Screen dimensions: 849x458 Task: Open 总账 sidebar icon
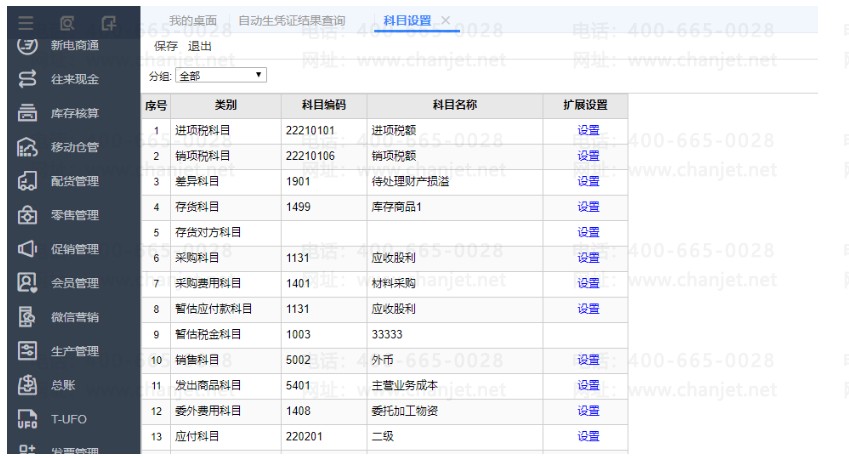[x=27, y=385]
